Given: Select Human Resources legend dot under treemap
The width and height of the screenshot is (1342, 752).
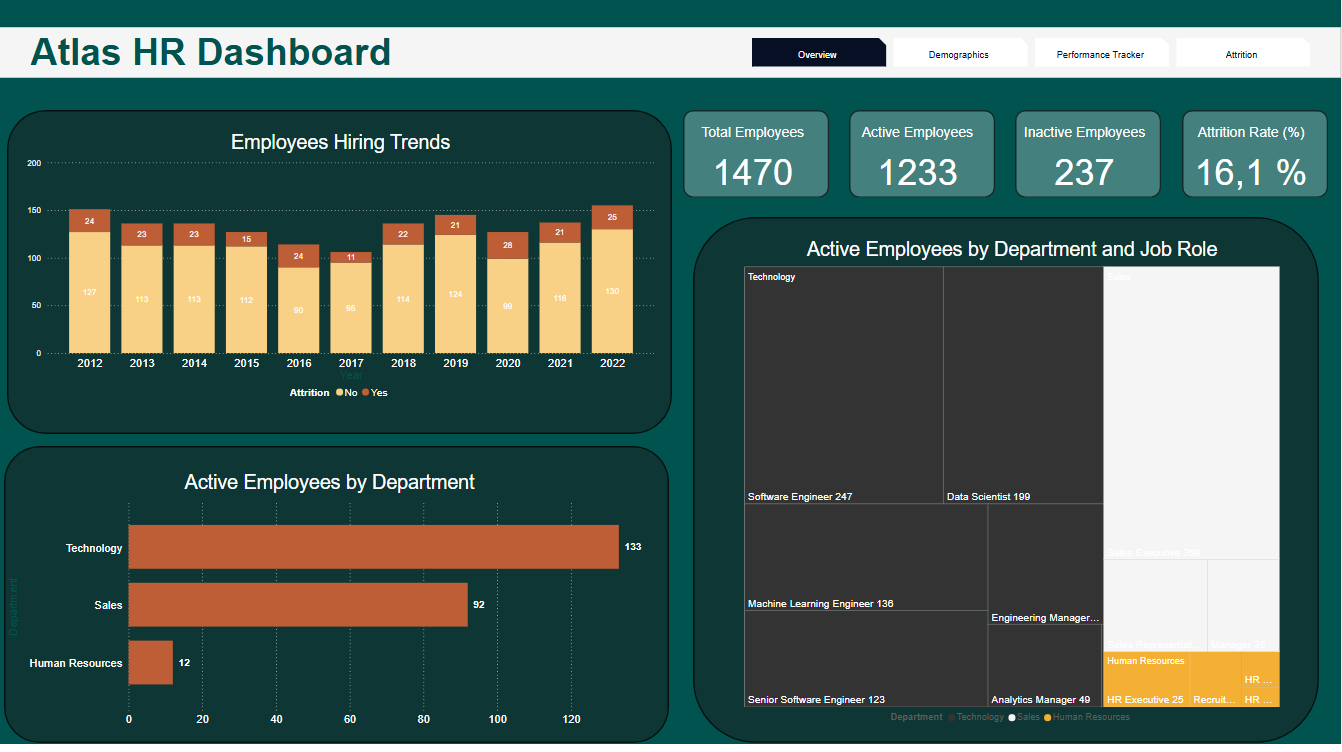Looking at the screenshot, I should (1047, 717).
